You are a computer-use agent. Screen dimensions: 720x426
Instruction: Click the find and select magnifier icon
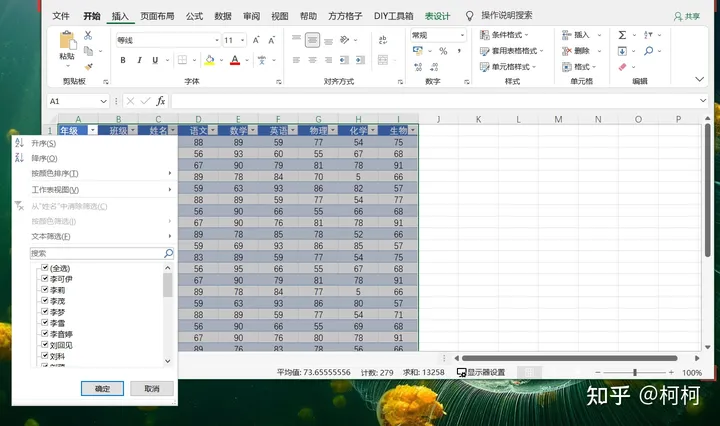pyautogui.click(x=648, y=51)
